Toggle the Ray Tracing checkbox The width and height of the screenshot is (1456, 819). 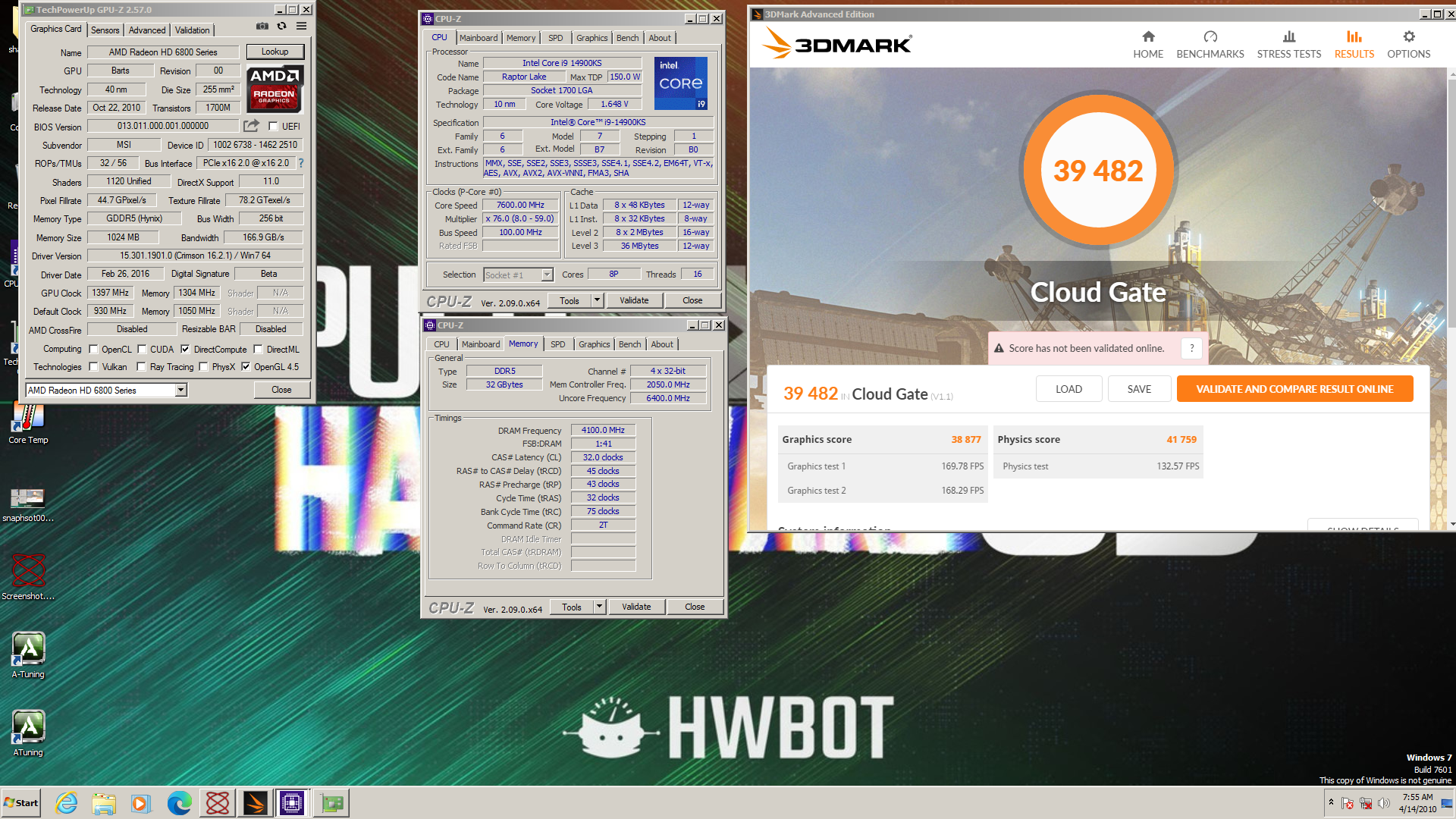point(141,366)
